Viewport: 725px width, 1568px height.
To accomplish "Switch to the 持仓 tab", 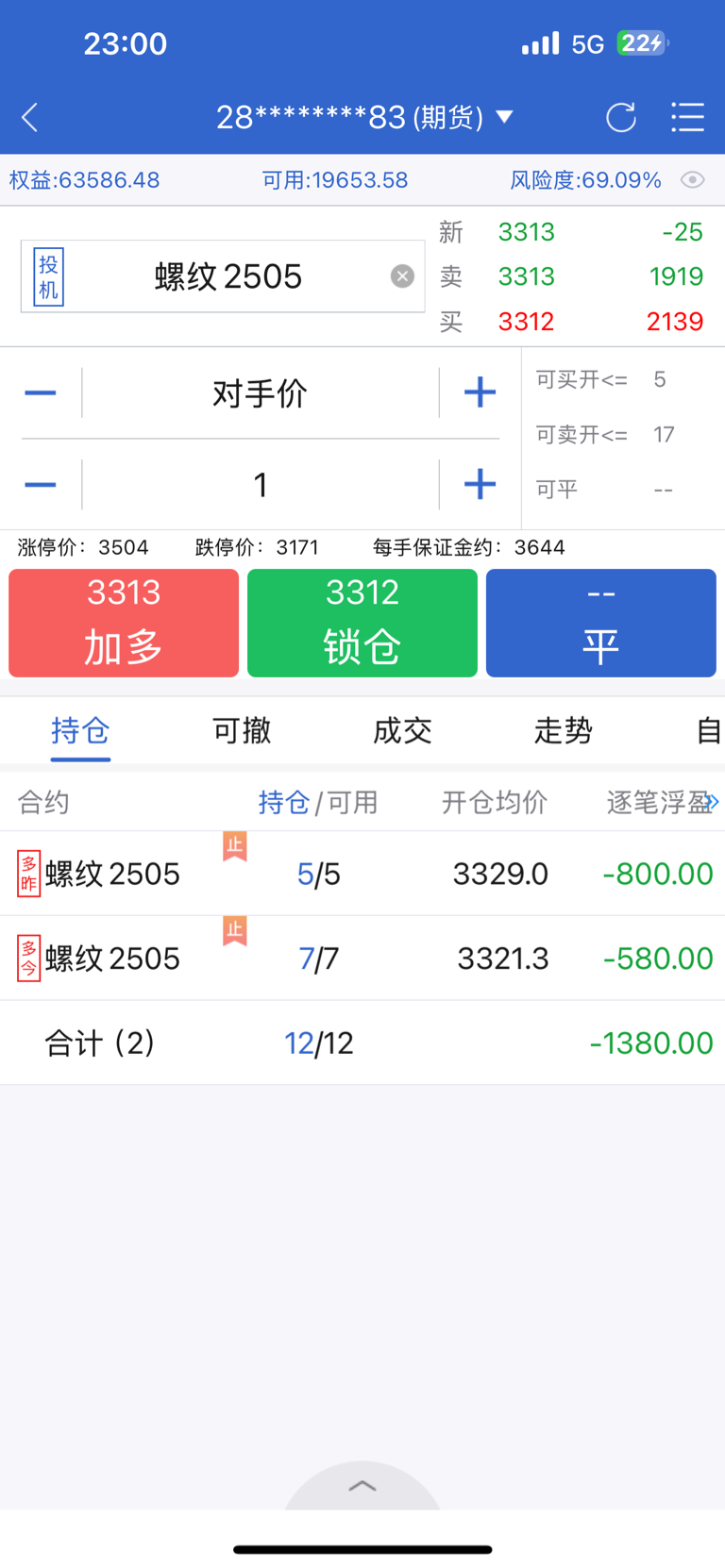I will tap(80, 731).
